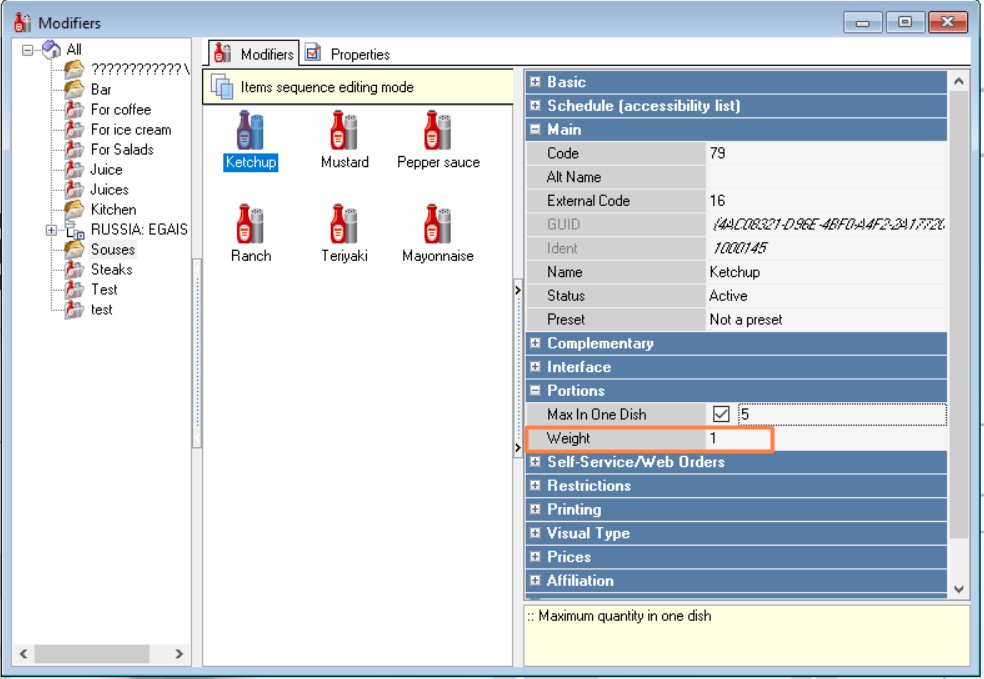Image resolution: width=984 pixels, height=679 pixels.
Task: Select the Souses group label
Action: point(113,249)
